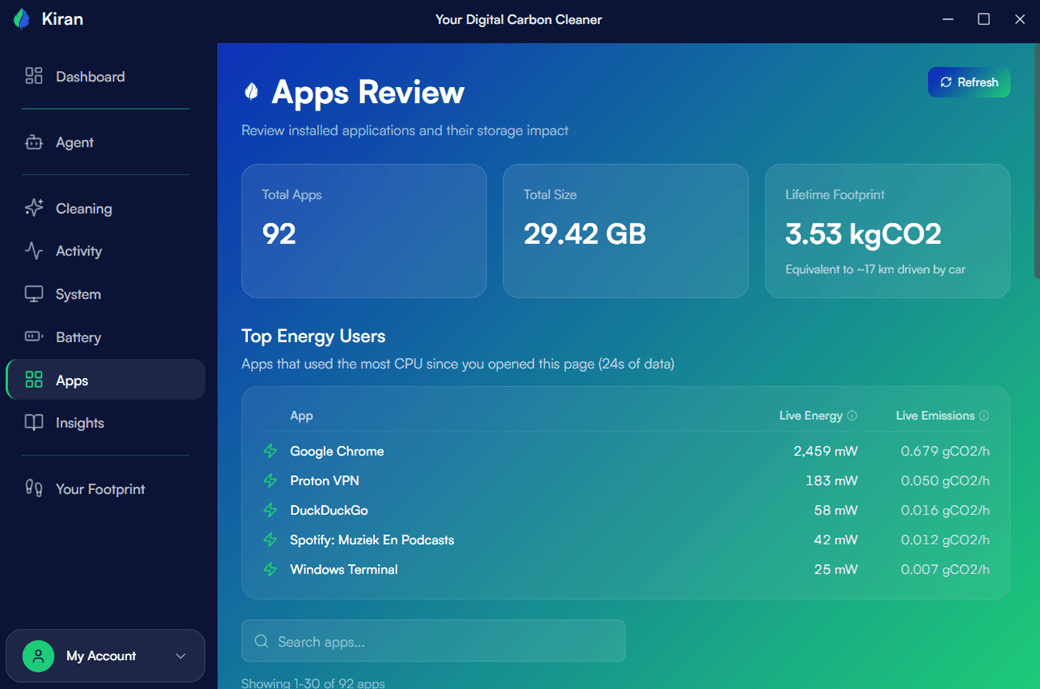1040x689 pixels.
Task: Select Spotify: Muziek En Podcasts
Action: 372,540
